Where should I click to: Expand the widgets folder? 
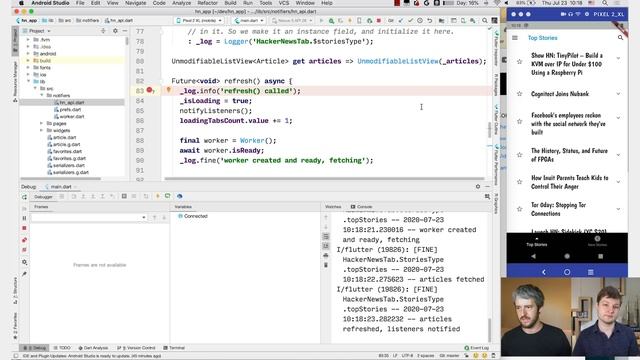(41, 130)
